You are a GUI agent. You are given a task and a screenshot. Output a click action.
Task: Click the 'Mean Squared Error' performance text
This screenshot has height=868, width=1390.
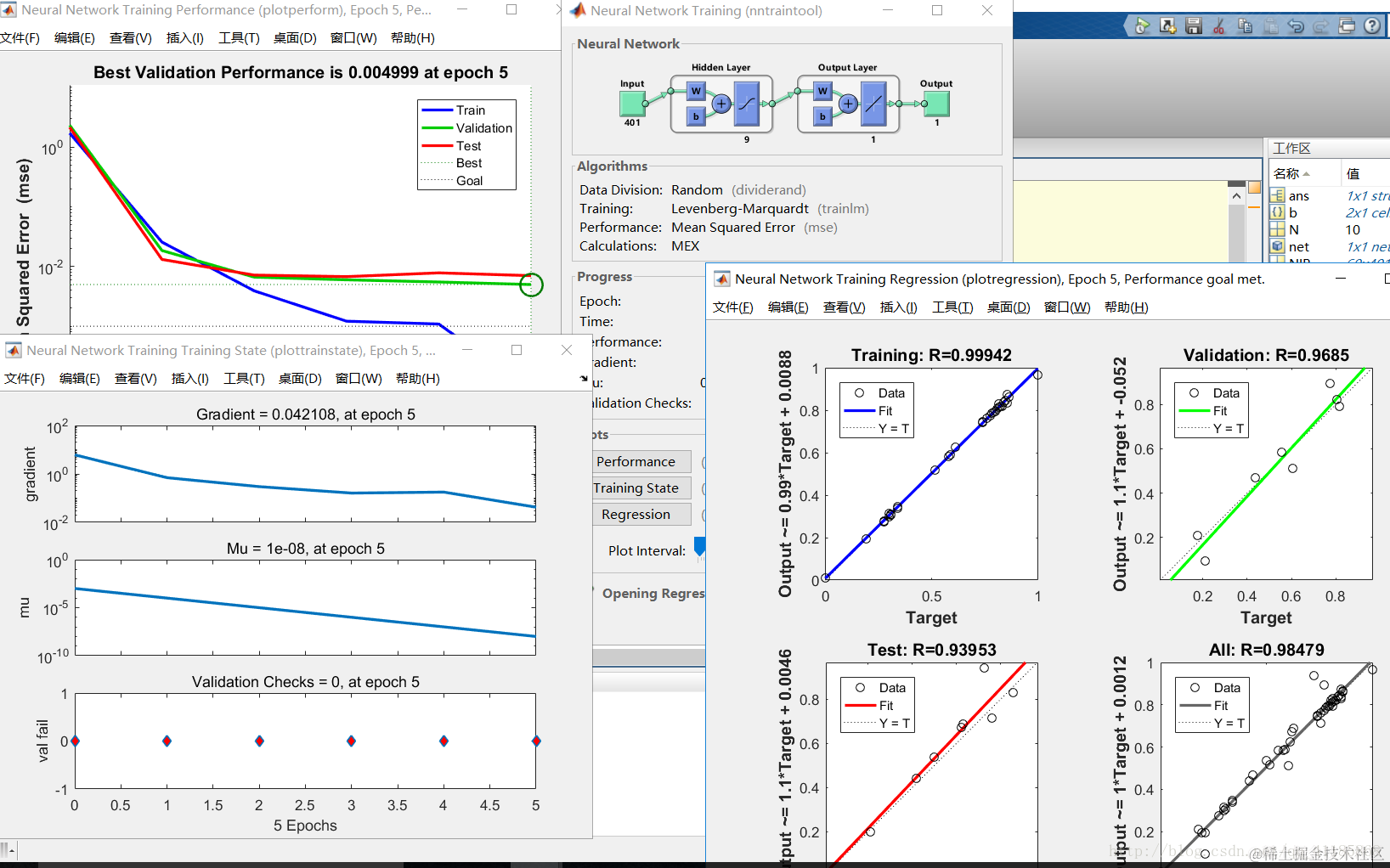click(733, 228)
